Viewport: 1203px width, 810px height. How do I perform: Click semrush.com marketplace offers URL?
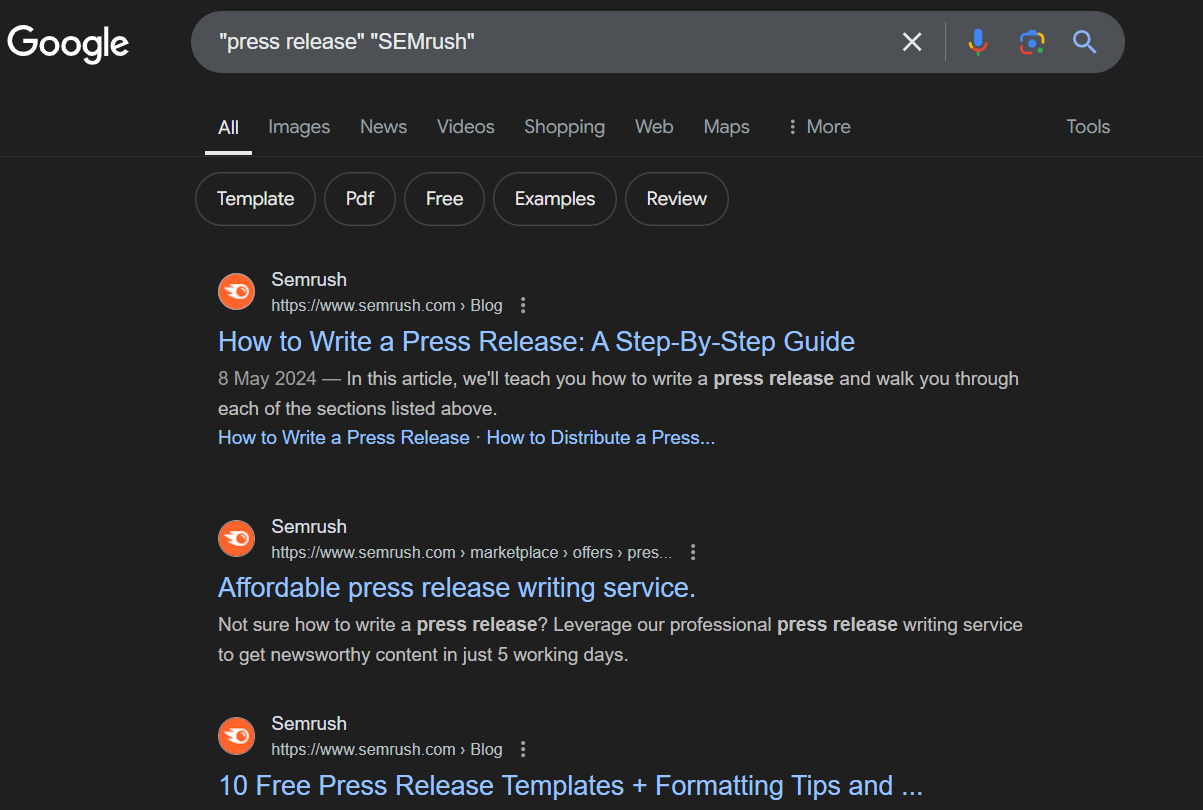472,552
